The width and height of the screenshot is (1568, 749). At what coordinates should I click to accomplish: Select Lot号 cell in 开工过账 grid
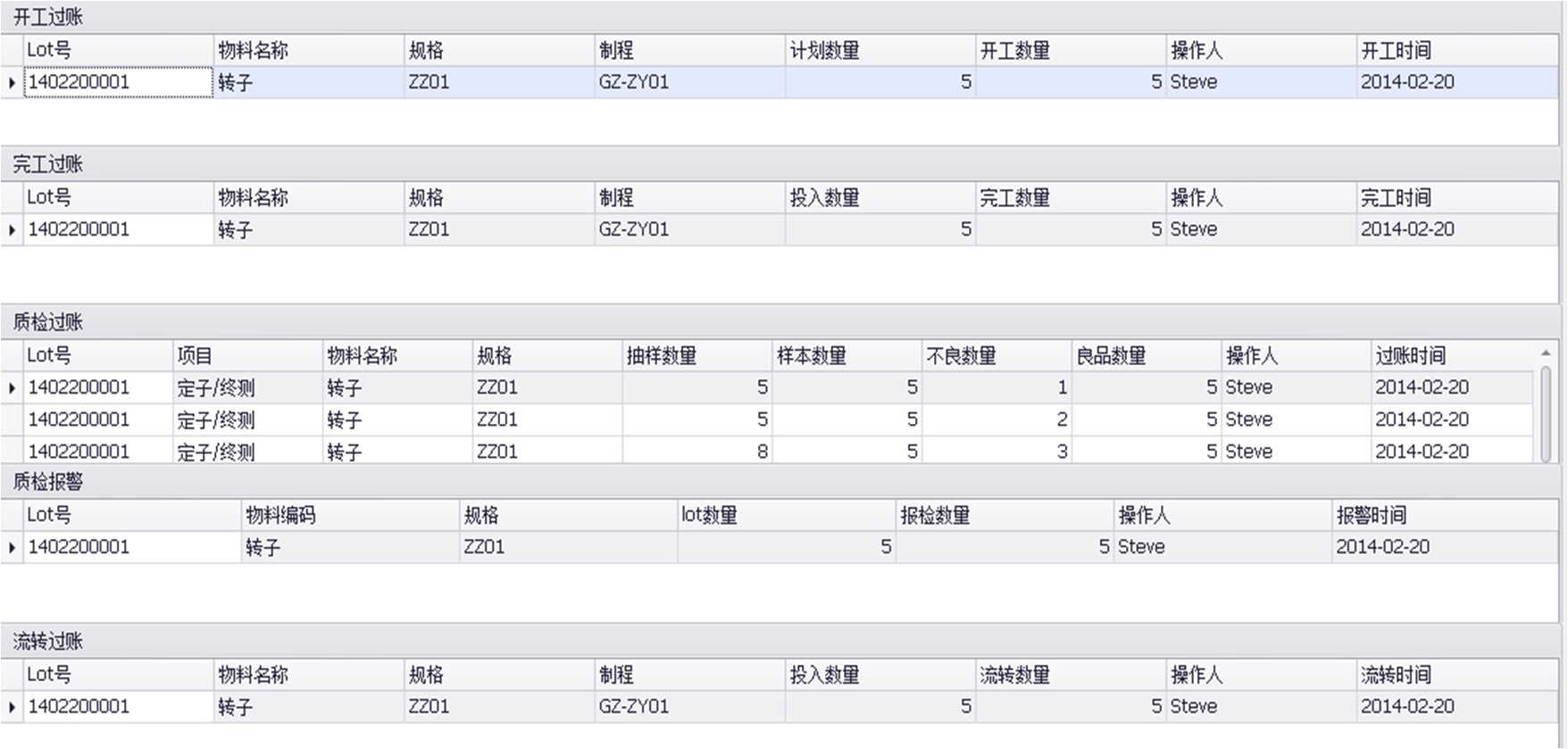pyautogui.click(x=118, y=82)
